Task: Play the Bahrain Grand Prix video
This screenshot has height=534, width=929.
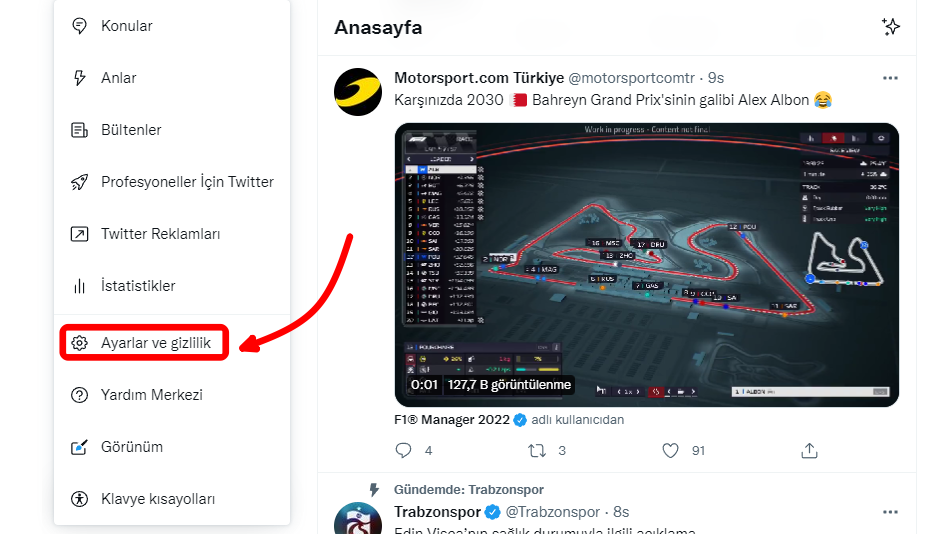Action: [646, 264]
